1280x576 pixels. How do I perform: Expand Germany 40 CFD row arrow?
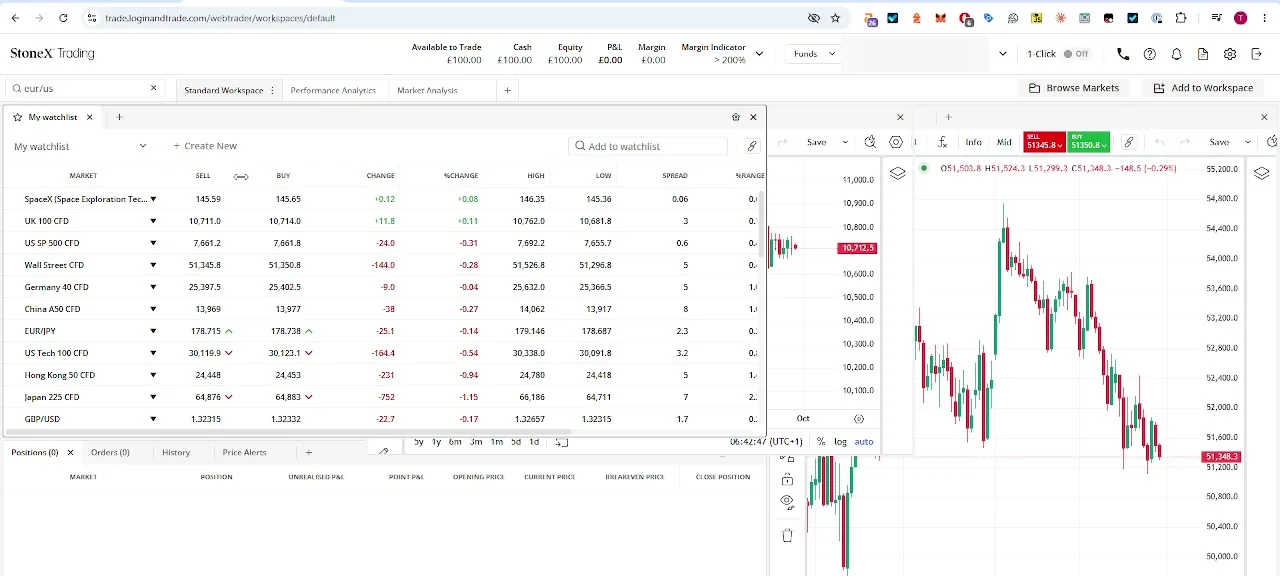153,287
